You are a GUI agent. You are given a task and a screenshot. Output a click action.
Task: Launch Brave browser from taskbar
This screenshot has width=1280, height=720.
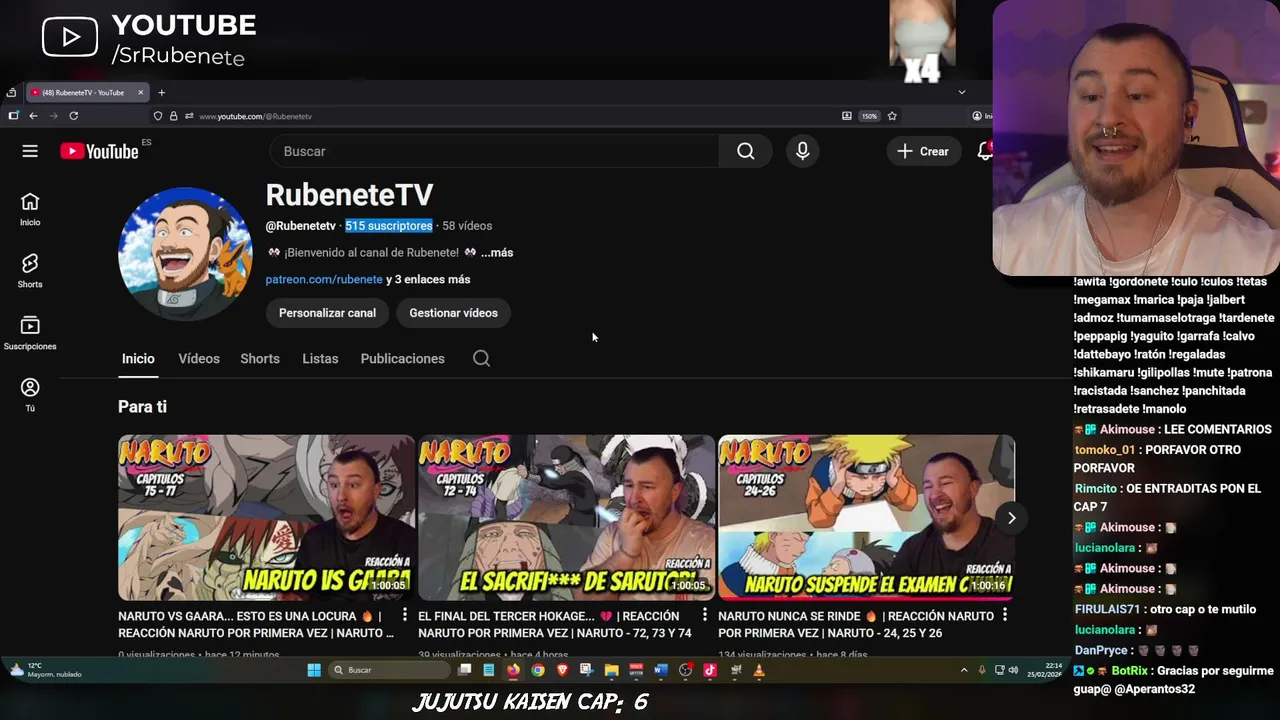(562, 670)
